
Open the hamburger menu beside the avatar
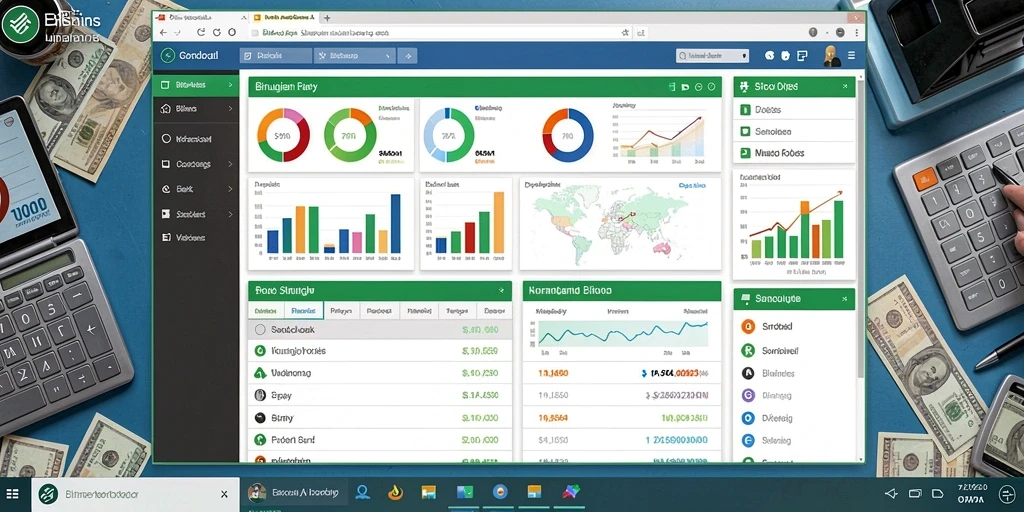(852, 56)
